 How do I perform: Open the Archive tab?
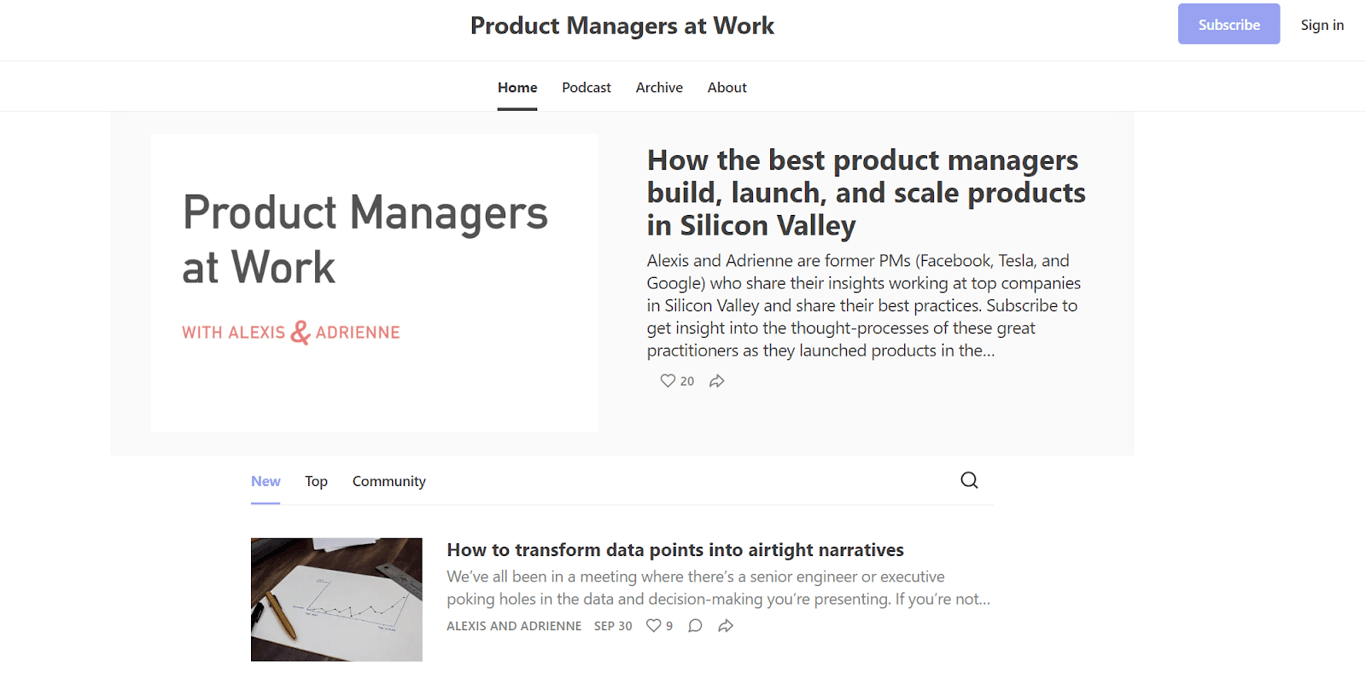click(x=659, y=87)
